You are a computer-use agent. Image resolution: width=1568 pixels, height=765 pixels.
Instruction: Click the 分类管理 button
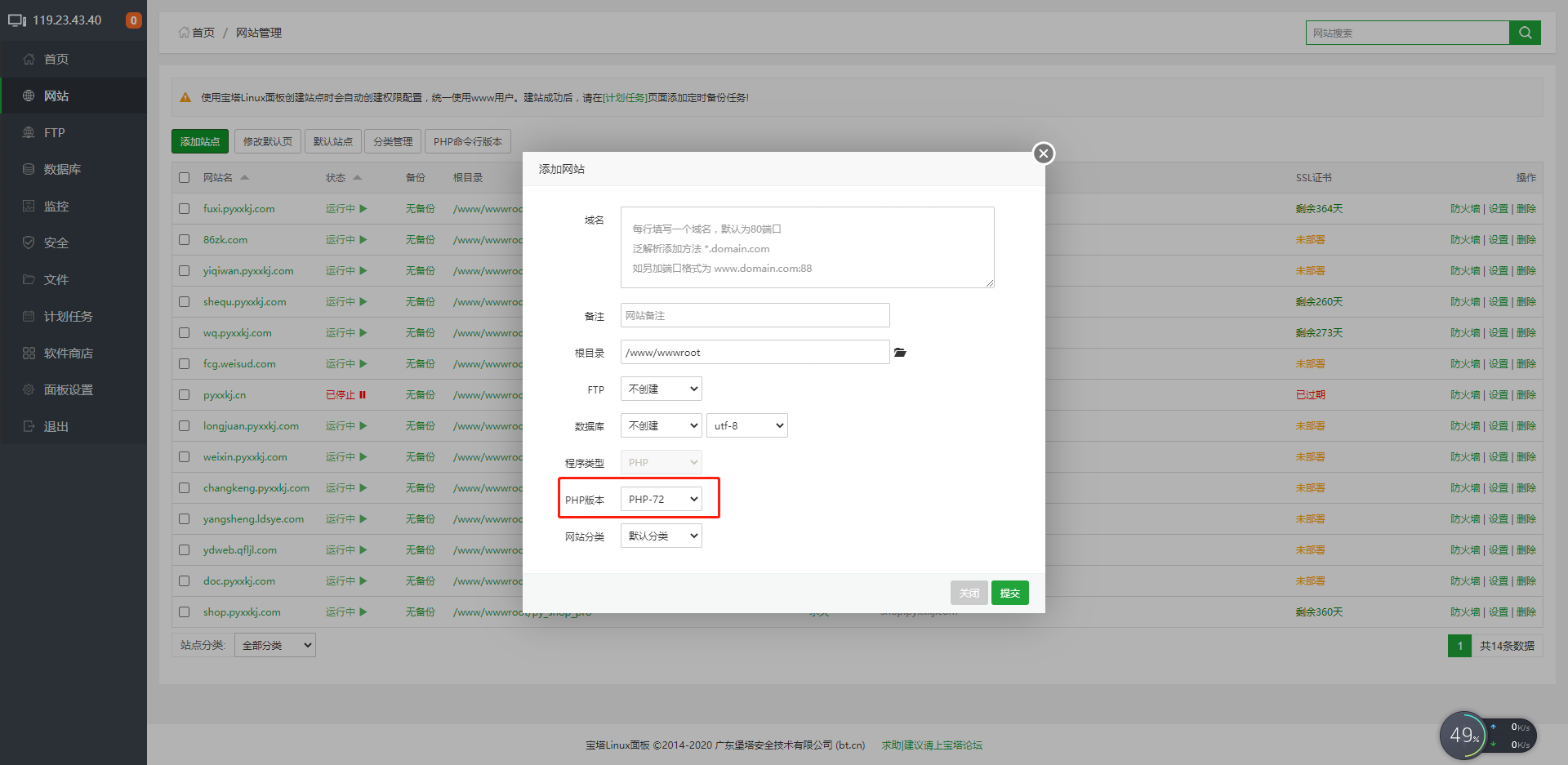tap(393, 141)
